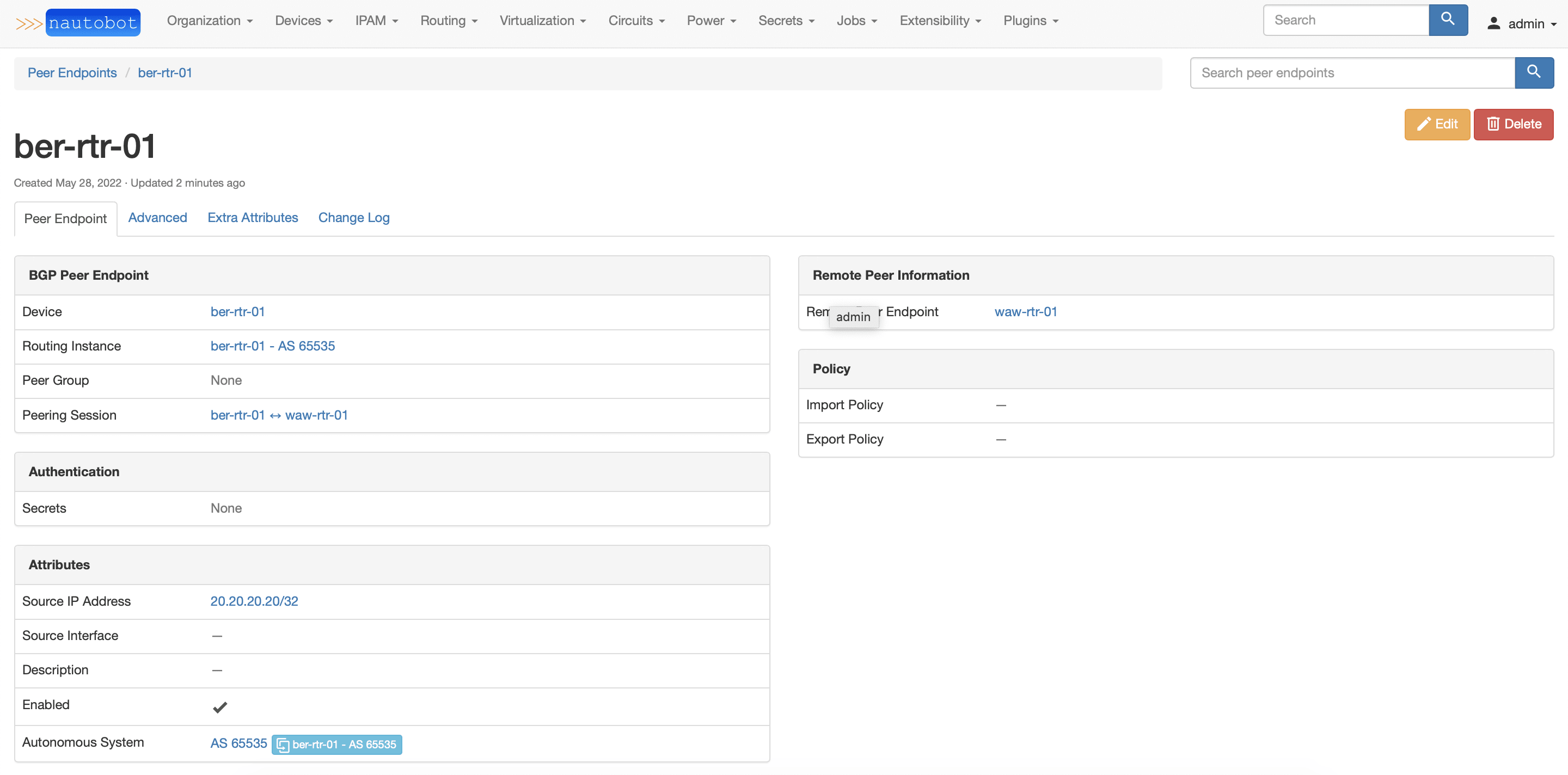The height and width of the screenshot is (775, 1568).
Task: Open the Routing dropdown menu
Action: [448, 21]
